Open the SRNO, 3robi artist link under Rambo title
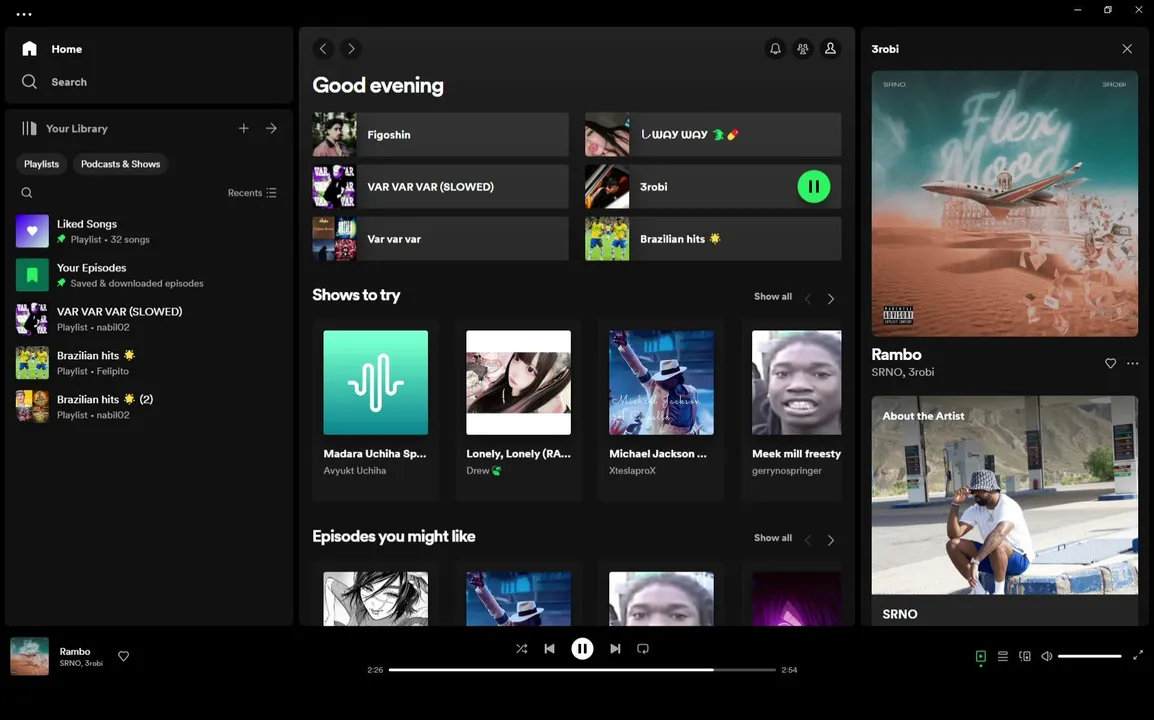1154x720 pixels. point(903,373)
